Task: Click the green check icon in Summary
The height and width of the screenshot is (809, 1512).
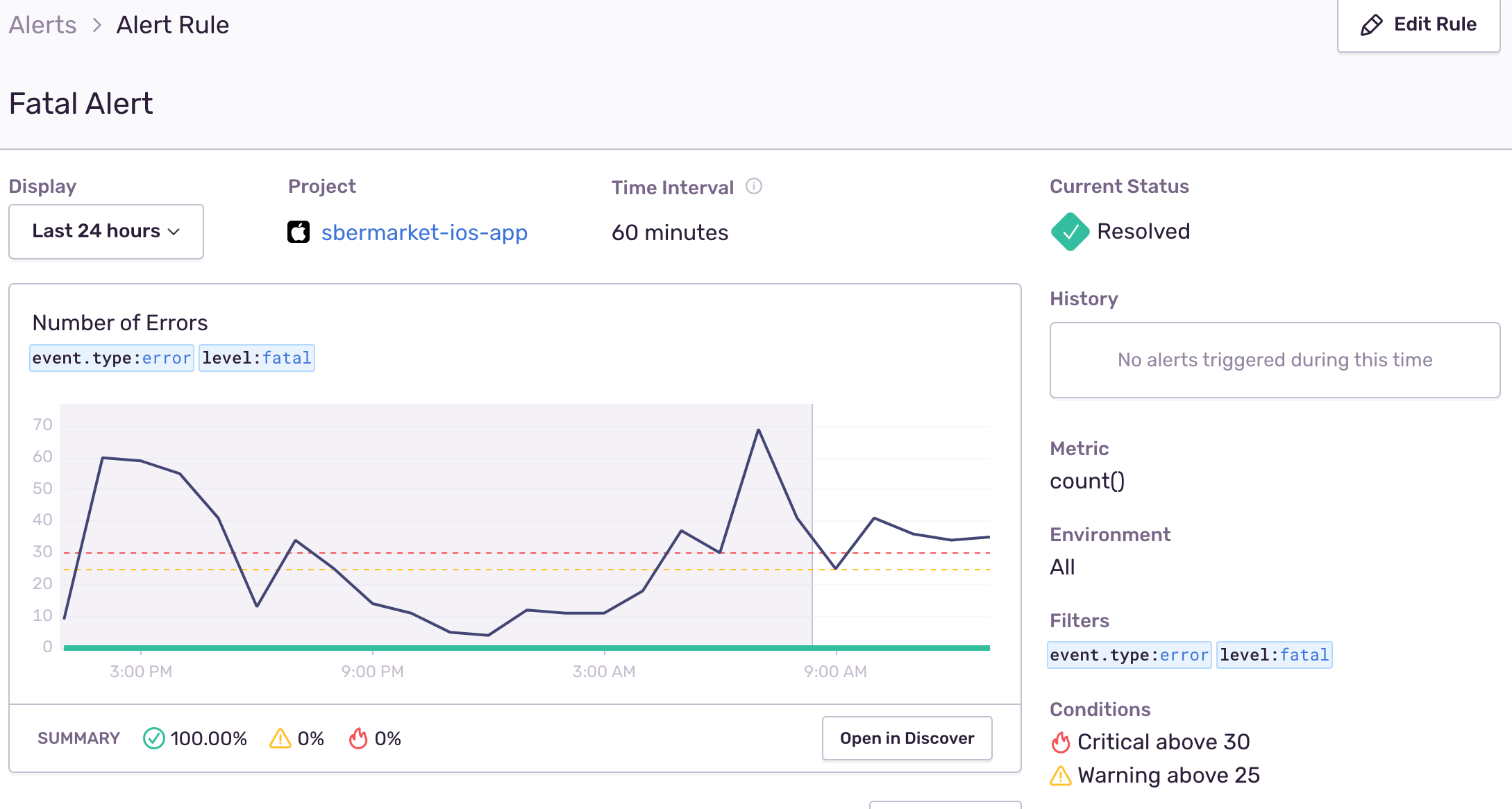Action: click(154, 738)
